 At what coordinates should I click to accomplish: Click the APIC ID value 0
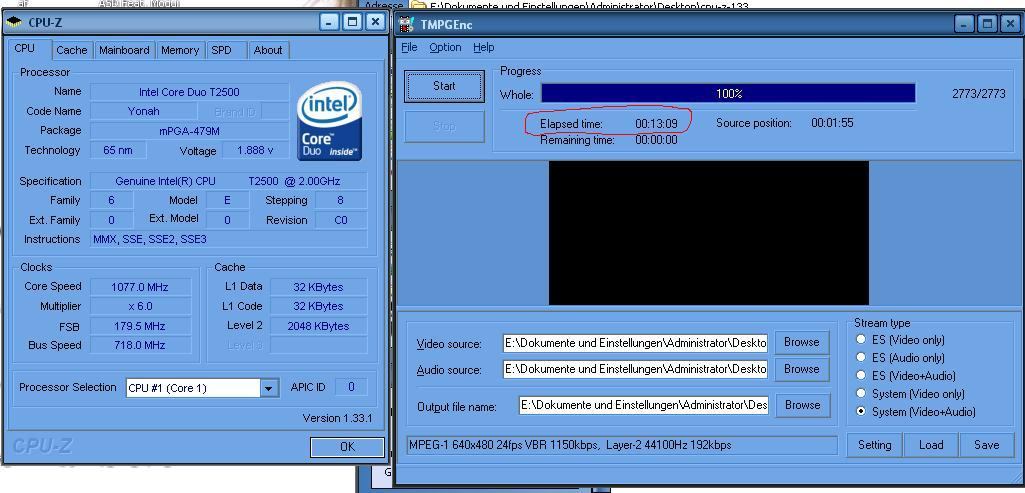(x=351, y=387)
